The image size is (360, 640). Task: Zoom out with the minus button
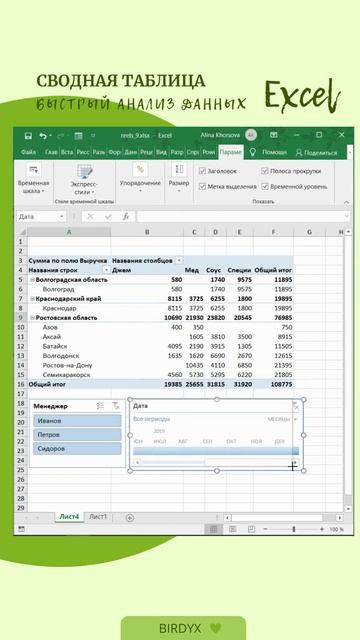(265, 529)
